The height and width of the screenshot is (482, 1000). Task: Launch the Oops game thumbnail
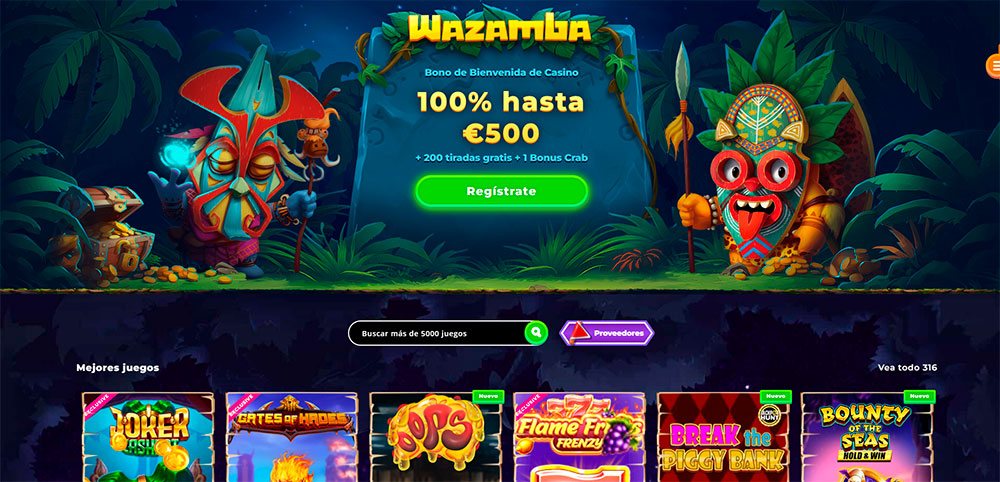(436, 437)
